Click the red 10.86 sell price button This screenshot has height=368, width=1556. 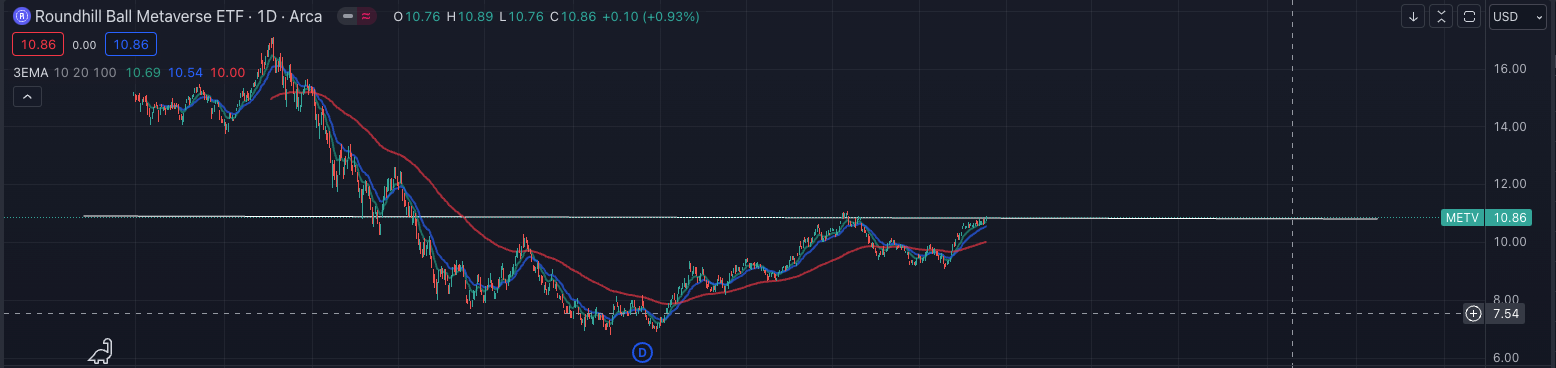point(39,45)
